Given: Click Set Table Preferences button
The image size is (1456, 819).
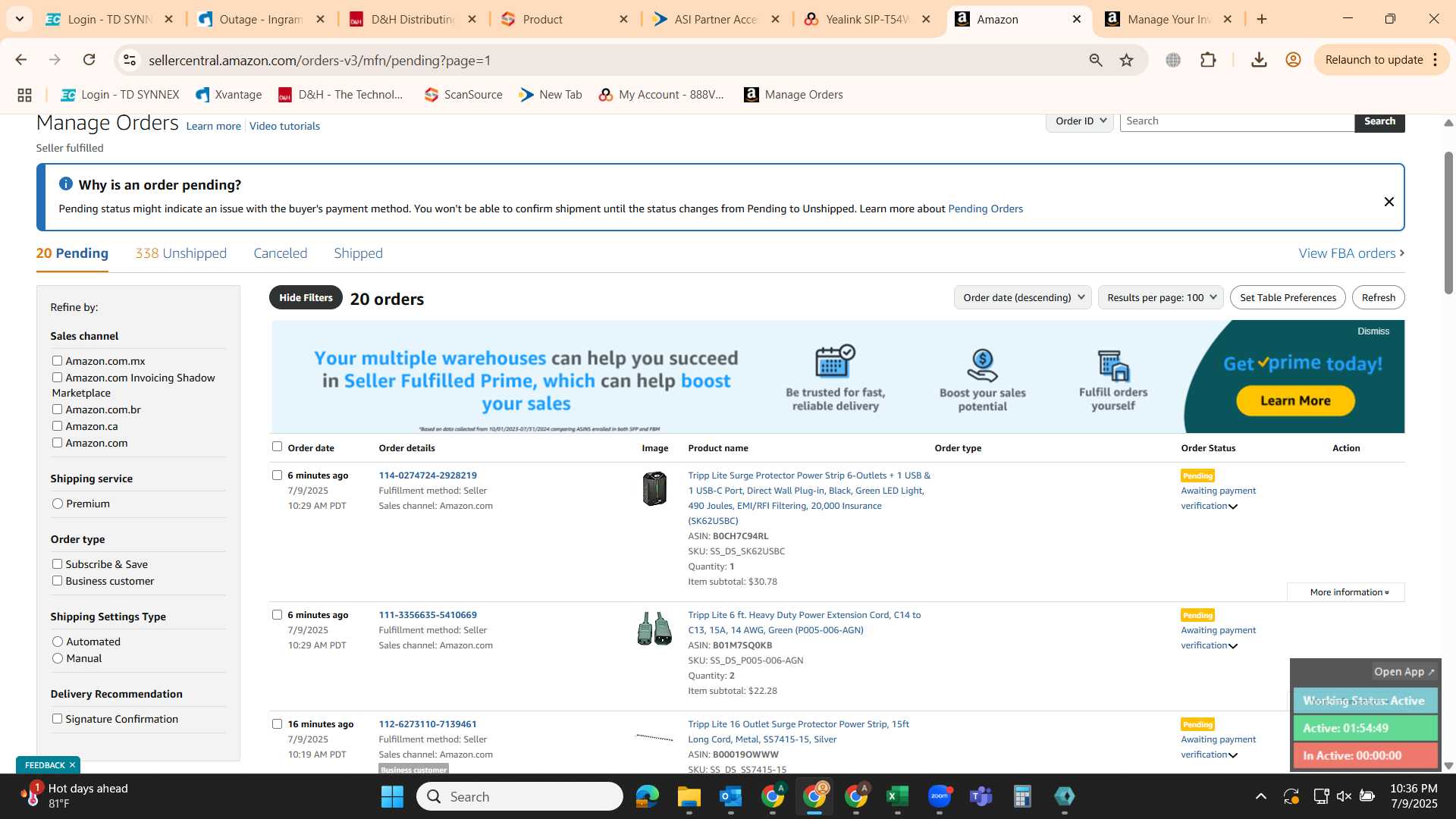Looking at the screenshot, I should coord(1288,297).
